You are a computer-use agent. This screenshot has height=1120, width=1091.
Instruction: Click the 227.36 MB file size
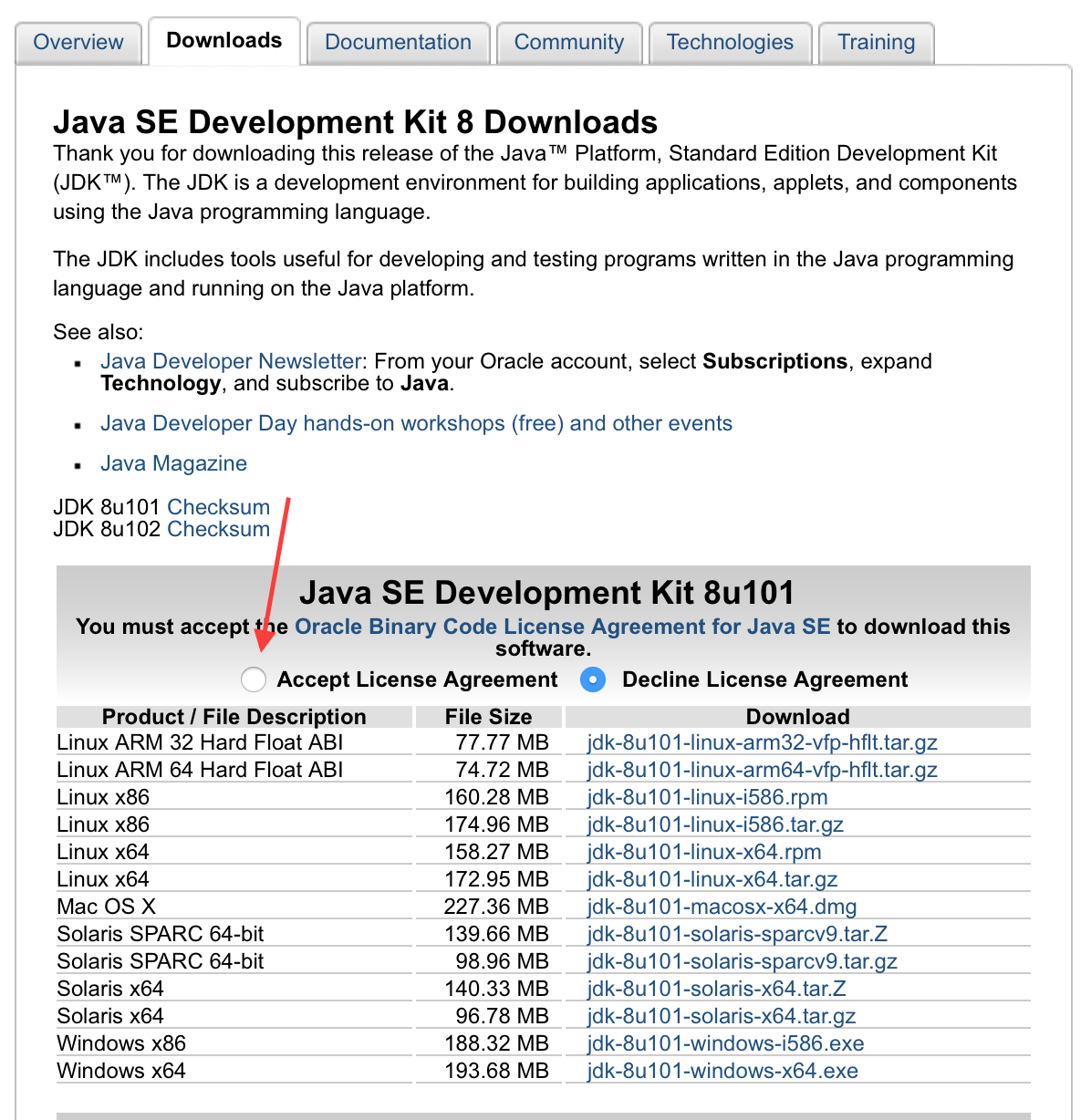pyautogui.click(x=496, y=907)
